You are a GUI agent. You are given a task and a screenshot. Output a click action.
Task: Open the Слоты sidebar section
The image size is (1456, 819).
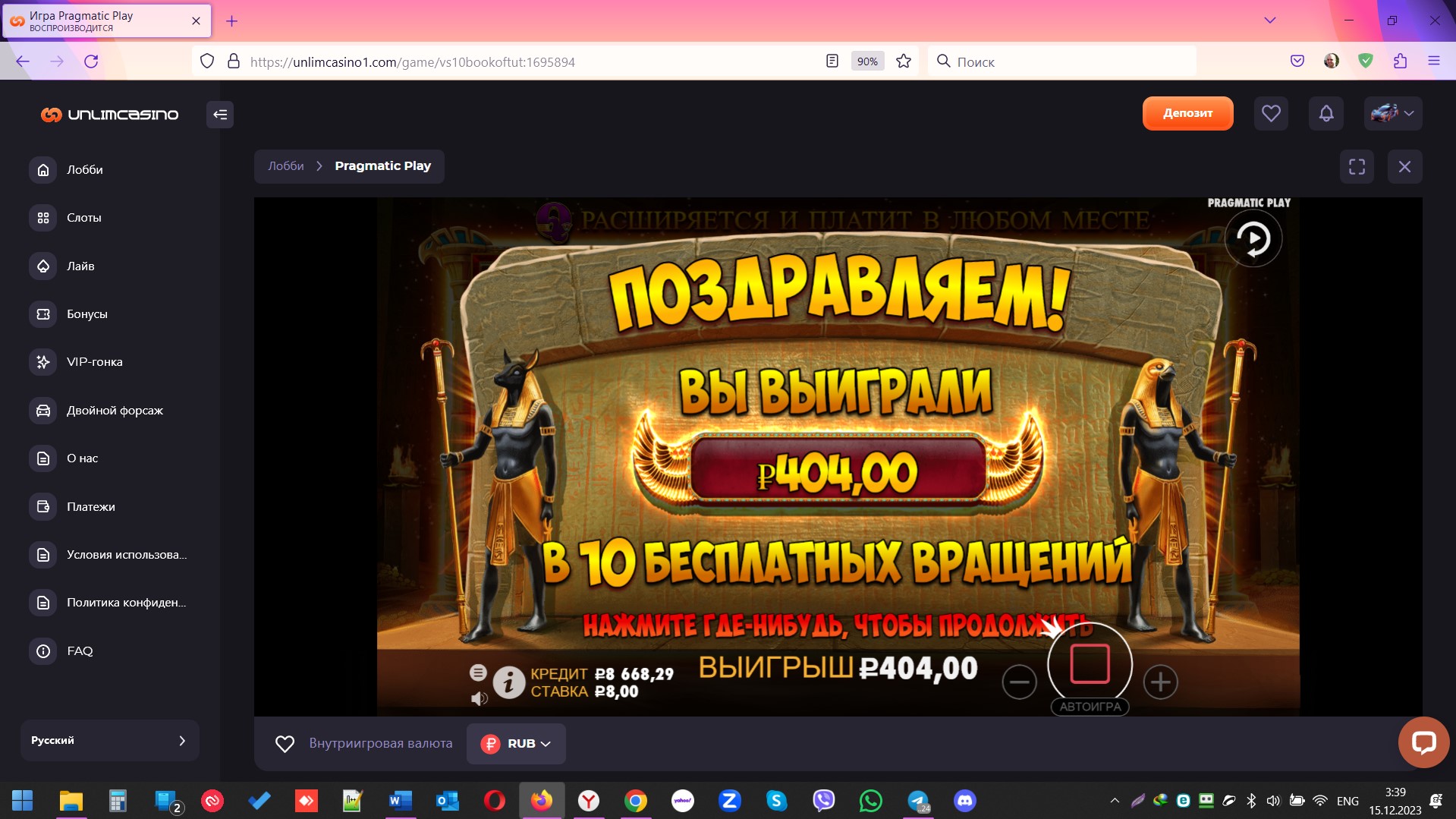point(83,218)
